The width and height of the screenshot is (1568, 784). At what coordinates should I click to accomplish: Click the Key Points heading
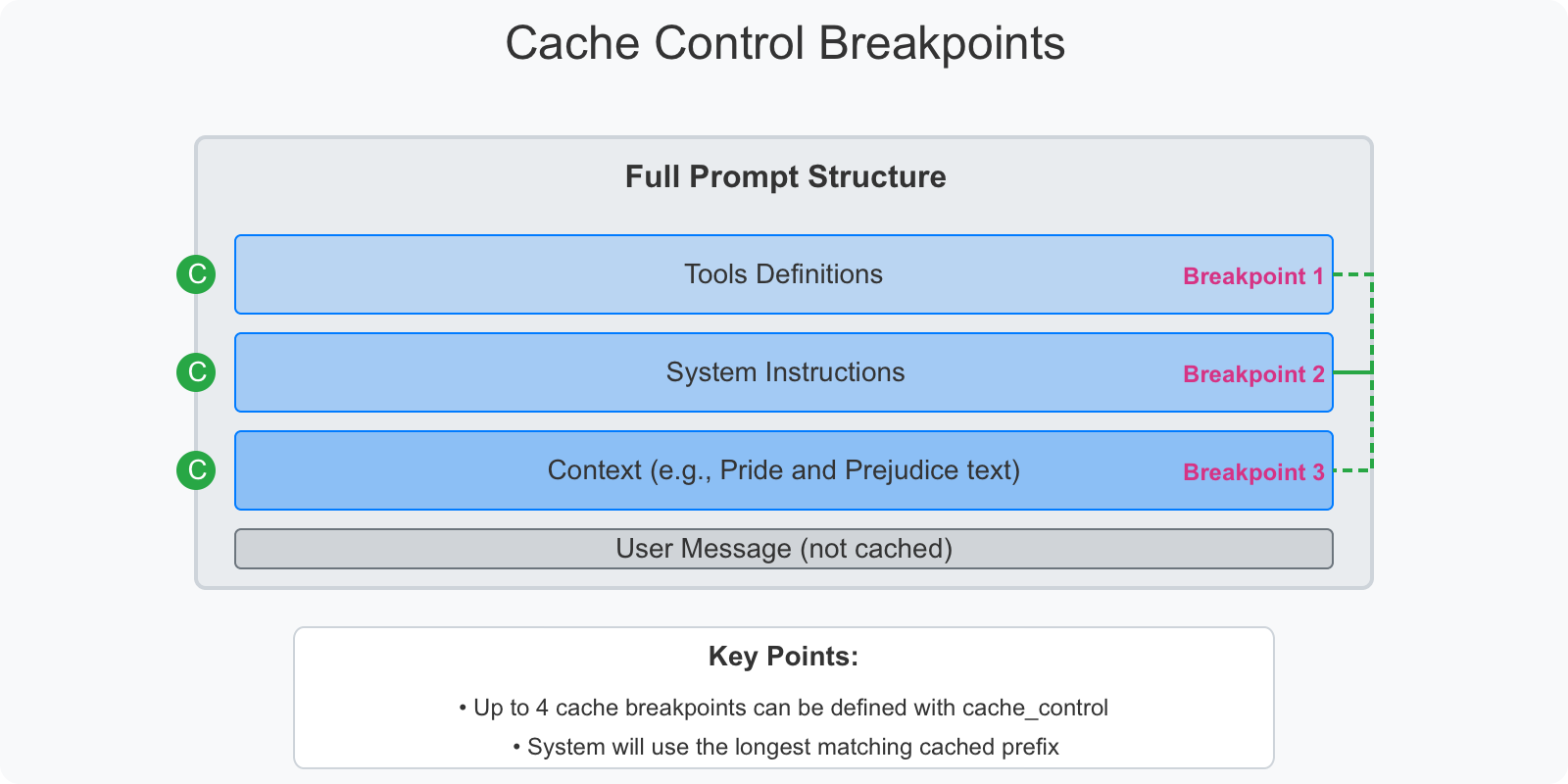point(784,657)
